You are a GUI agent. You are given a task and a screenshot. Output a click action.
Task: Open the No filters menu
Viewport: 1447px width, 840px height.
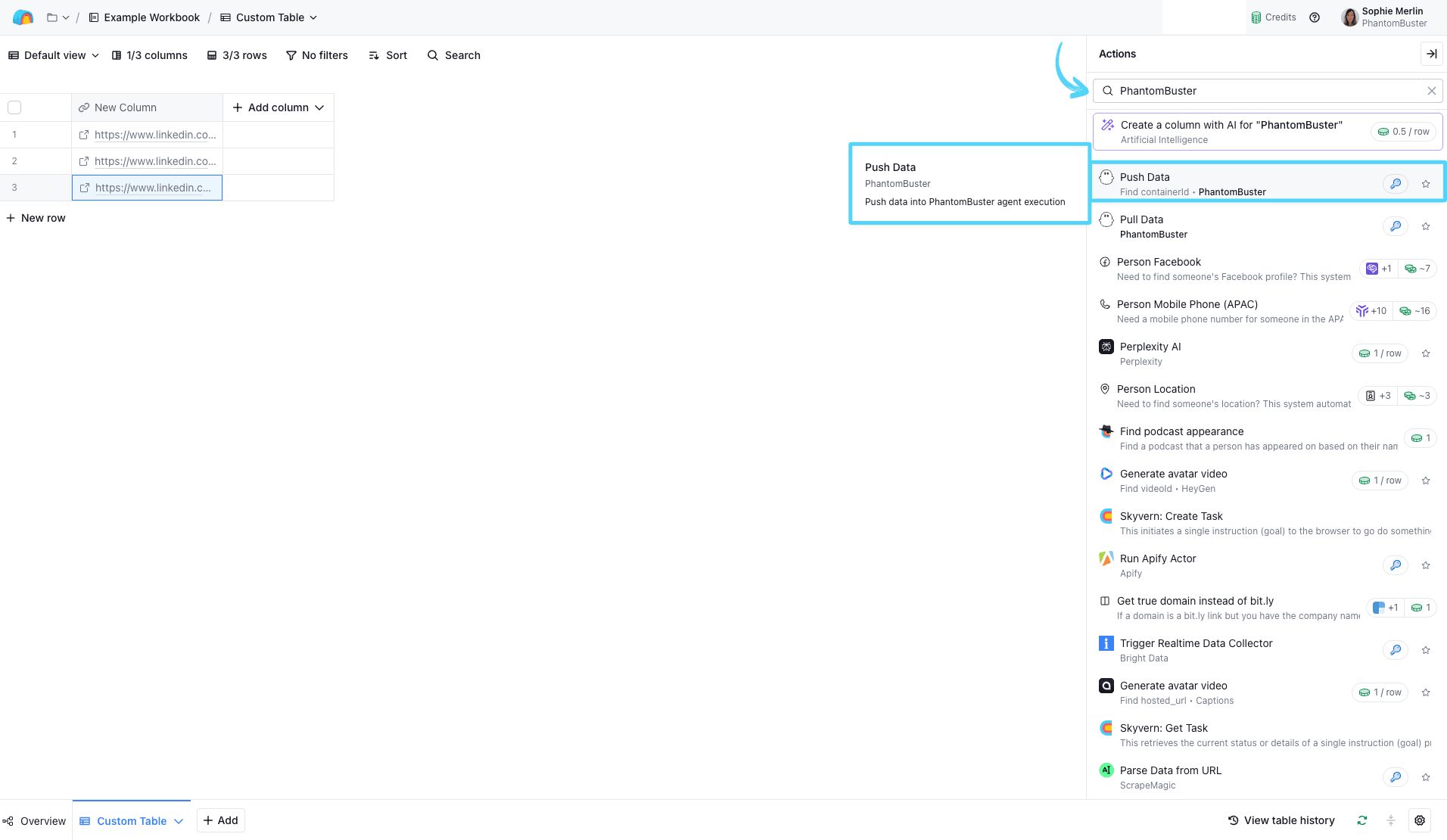tap(317, 55)
